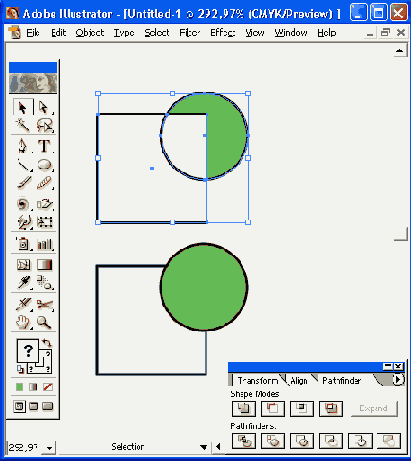Choose the Blend tool
The height and width of the screenshot is (461, 411).
(x=44, y=283)
